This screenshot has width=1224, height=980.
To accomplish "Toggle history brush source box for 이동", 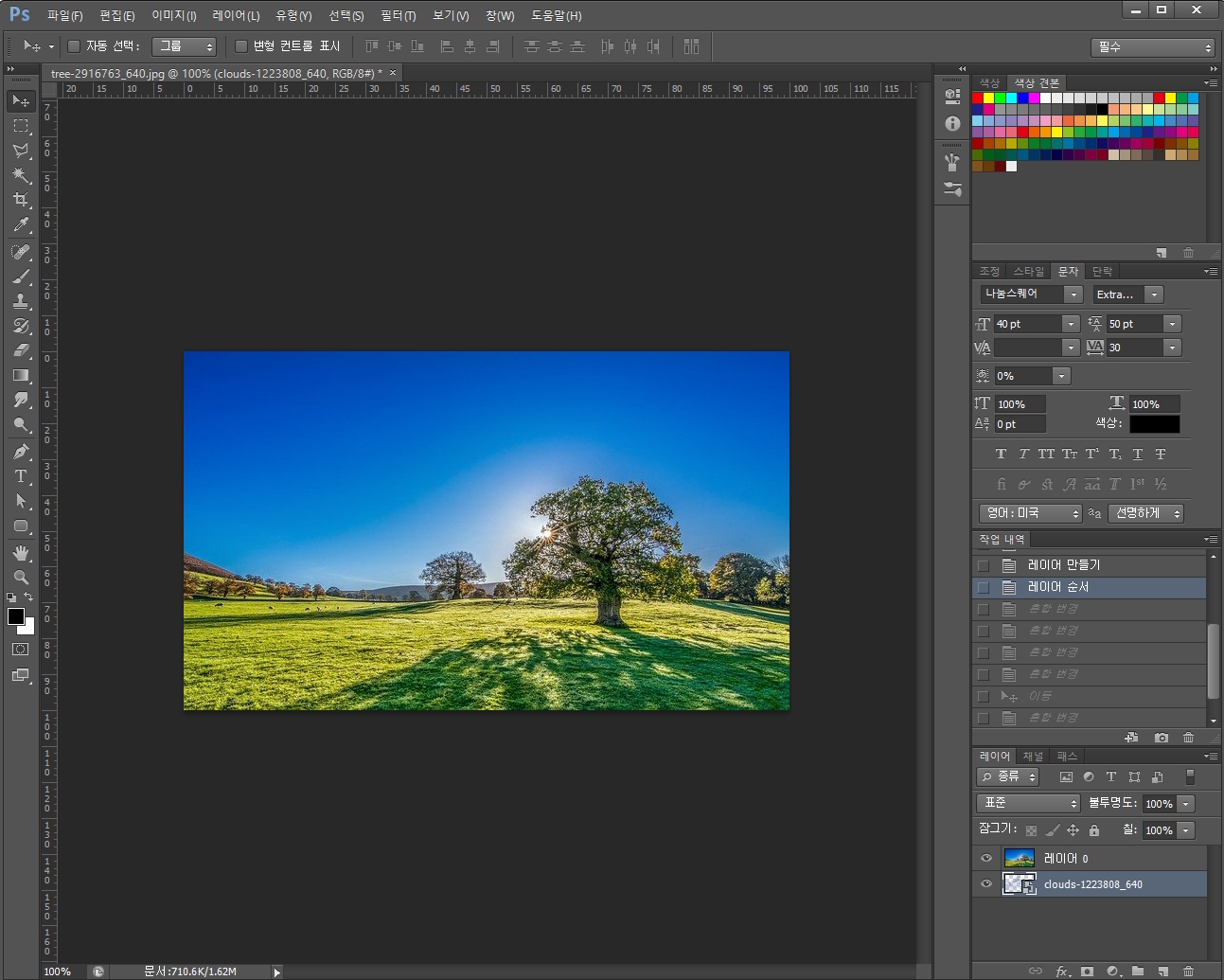I will tap(984, 696).
